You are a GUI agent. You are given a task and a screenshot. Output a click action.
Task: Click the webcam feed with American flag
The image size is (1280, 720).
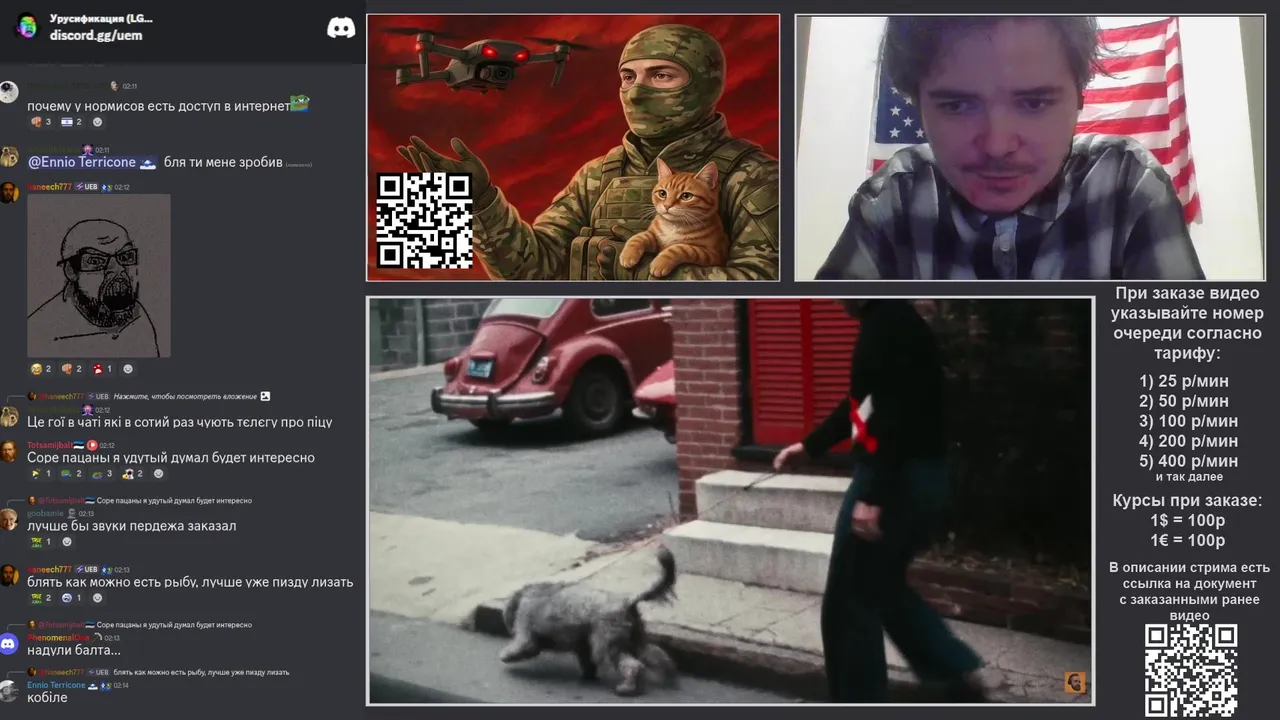point(1030,147)
